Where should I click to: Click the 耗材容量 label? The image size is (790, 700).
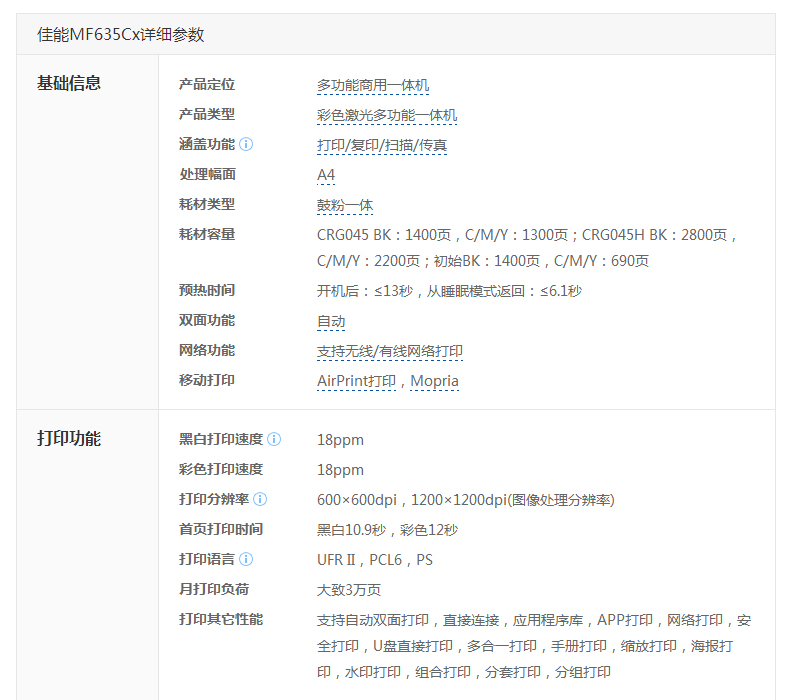point(207,234)
